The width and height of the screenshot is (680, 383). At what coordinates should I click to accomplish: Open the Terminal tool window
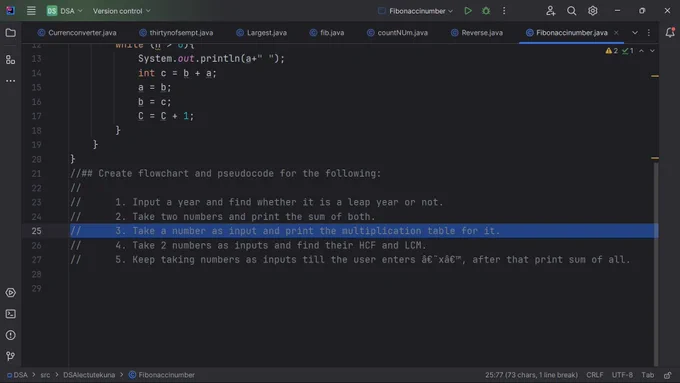click(x=10, y=314)
